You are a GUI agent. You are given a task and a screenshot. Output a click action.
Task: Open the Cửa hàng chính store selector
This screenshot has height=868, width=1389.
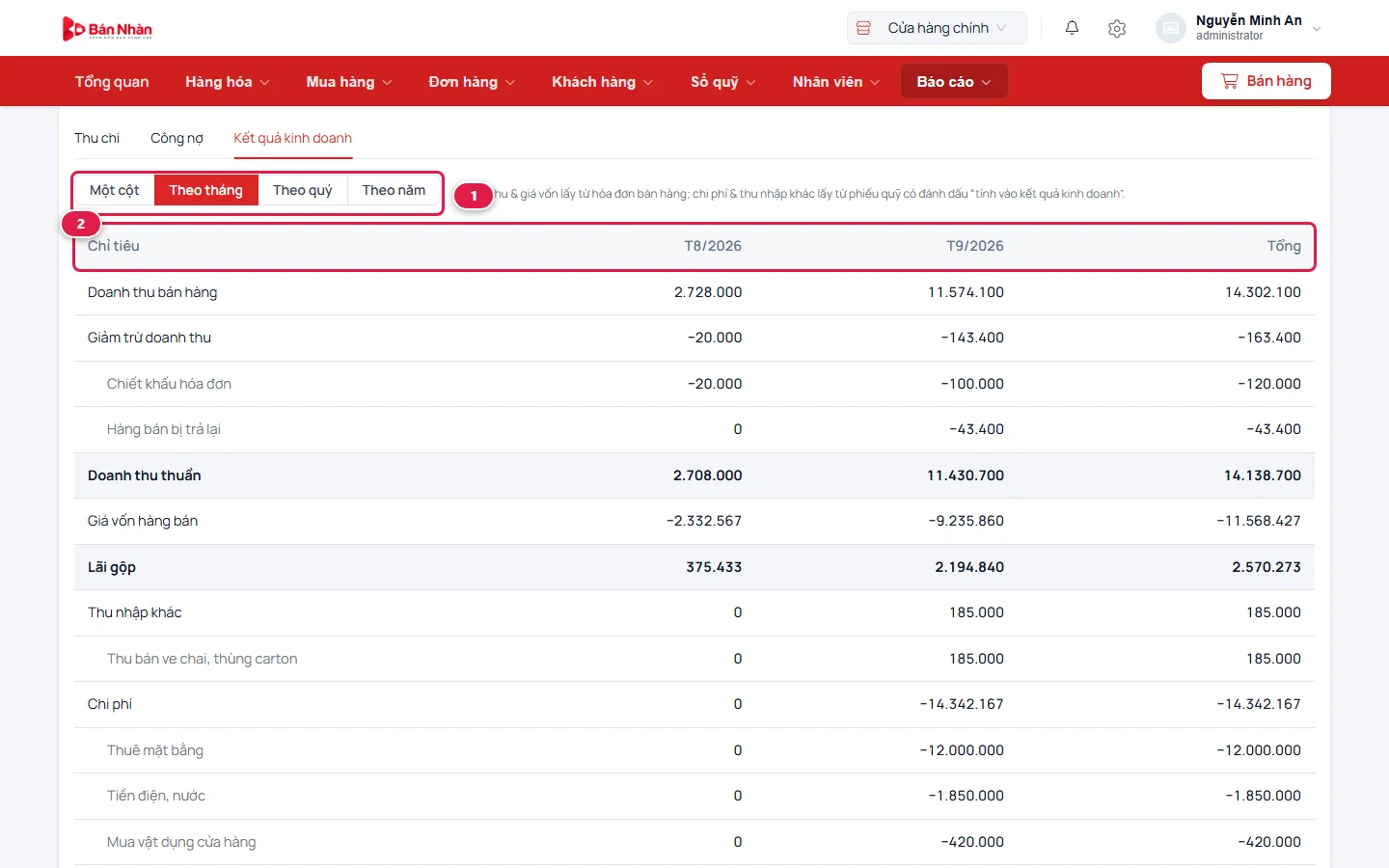click(937, 28)
